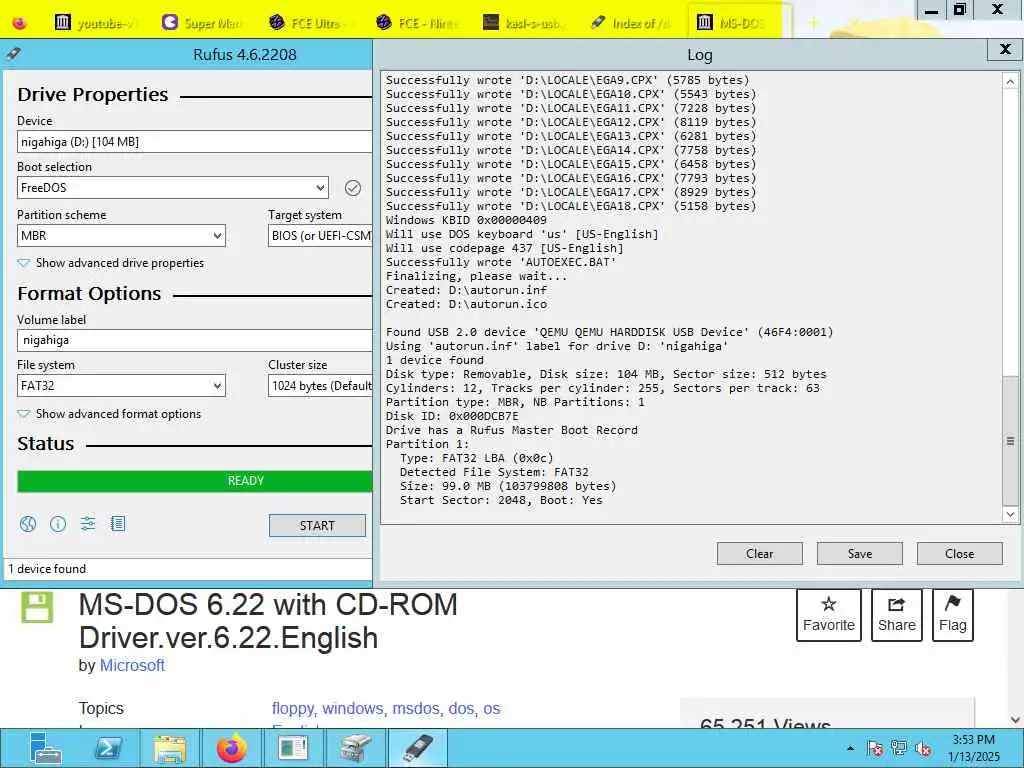This screenshot has height=768, width=1024.
Task: Open the Microsoft author link
Action: pyautogui.click(x=132, y=665)
